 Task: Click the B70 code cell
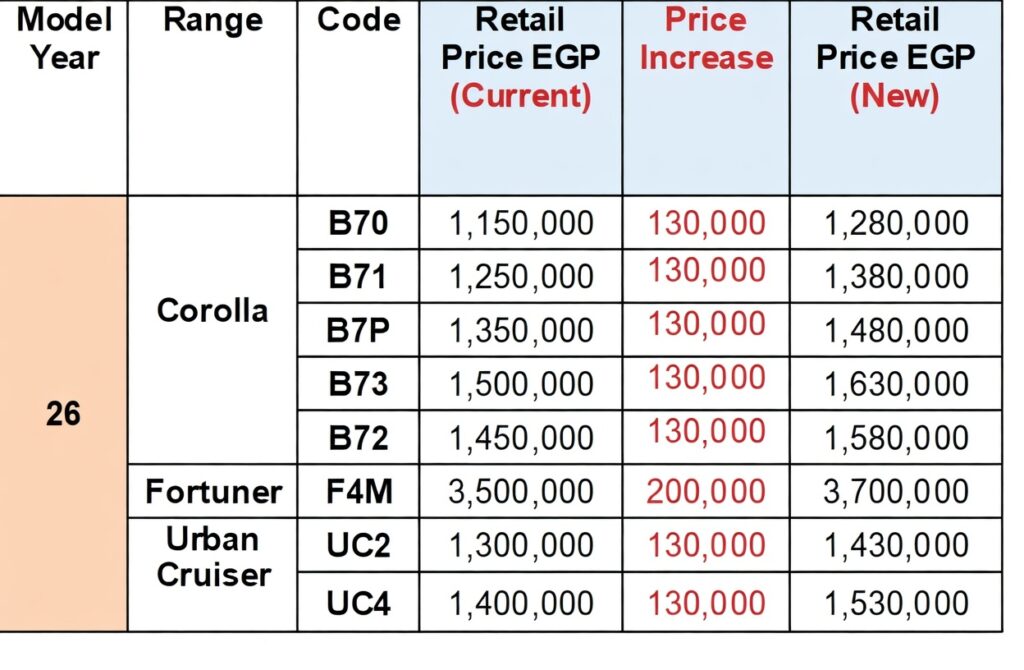click(358, 223)
